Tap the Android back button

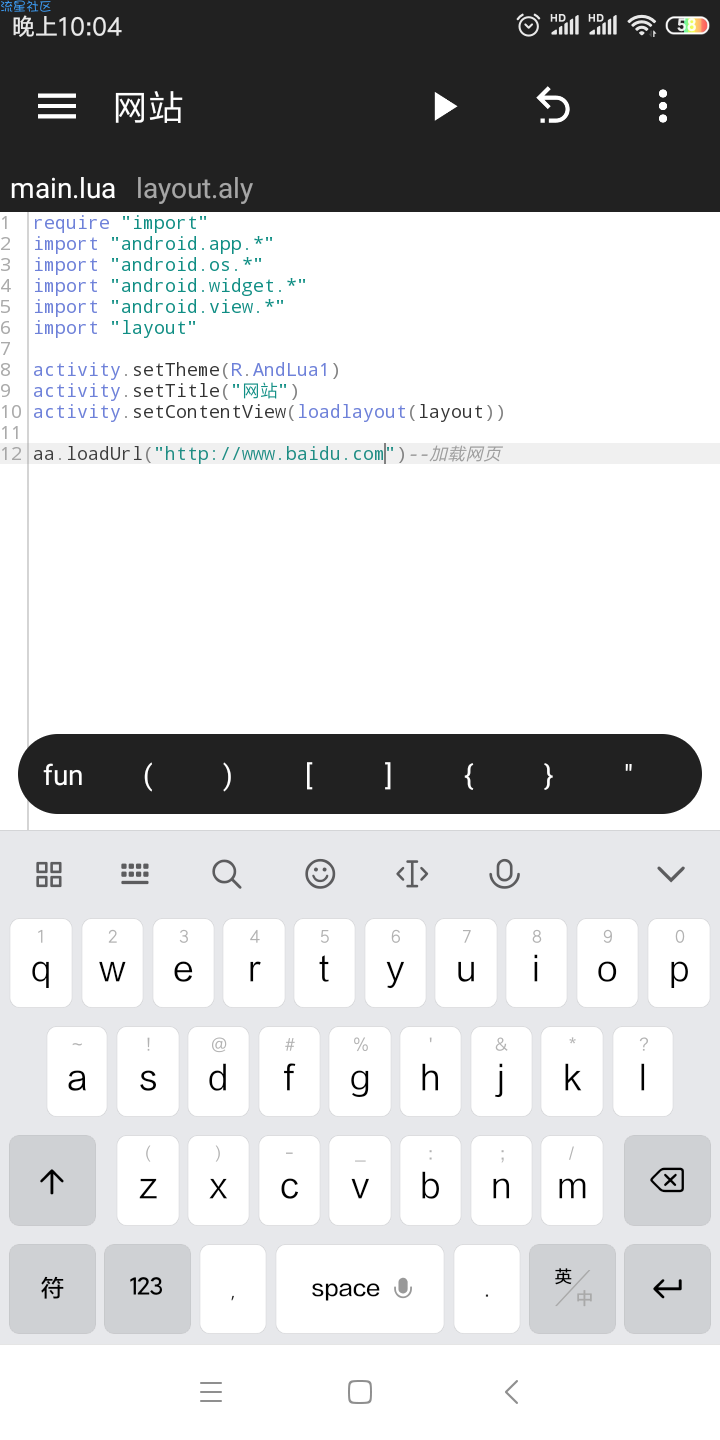(x=511, y=1391)
